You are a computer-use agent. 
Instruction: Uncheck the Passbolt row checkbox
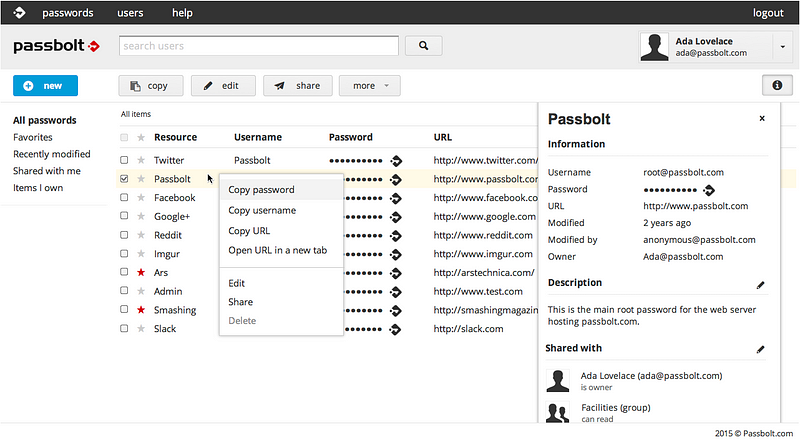124,179
